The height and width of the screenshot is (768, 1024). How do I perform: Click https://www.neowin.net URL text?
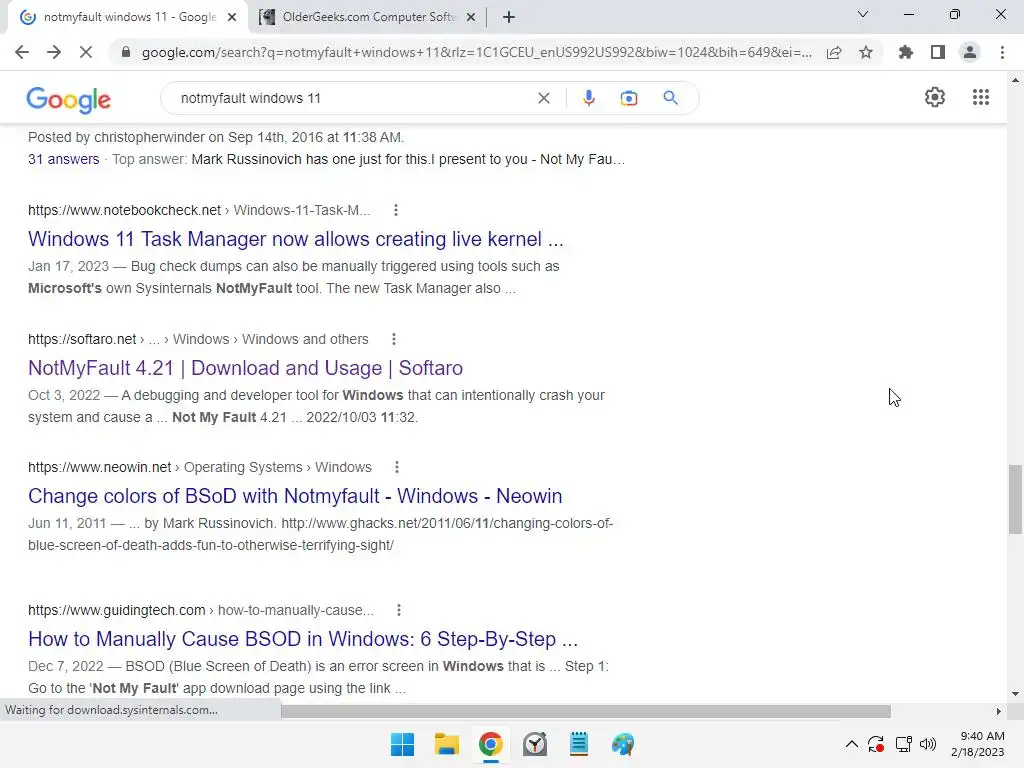point(99,468)
